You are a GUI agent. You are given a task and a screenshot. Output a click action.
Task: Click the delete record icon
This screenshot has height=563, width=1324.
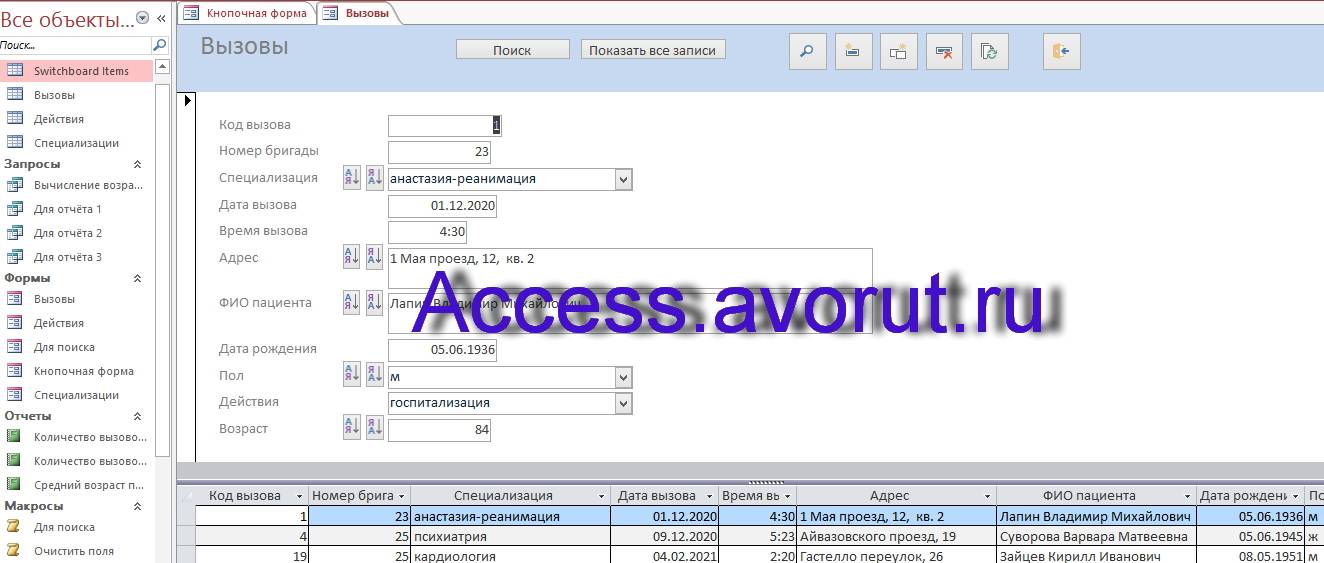coord(944,52)
